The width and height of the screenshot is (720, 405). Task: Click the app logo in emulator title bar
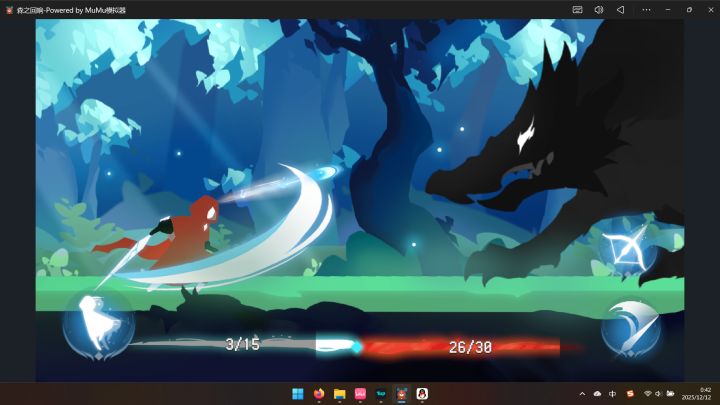(9, 10)
